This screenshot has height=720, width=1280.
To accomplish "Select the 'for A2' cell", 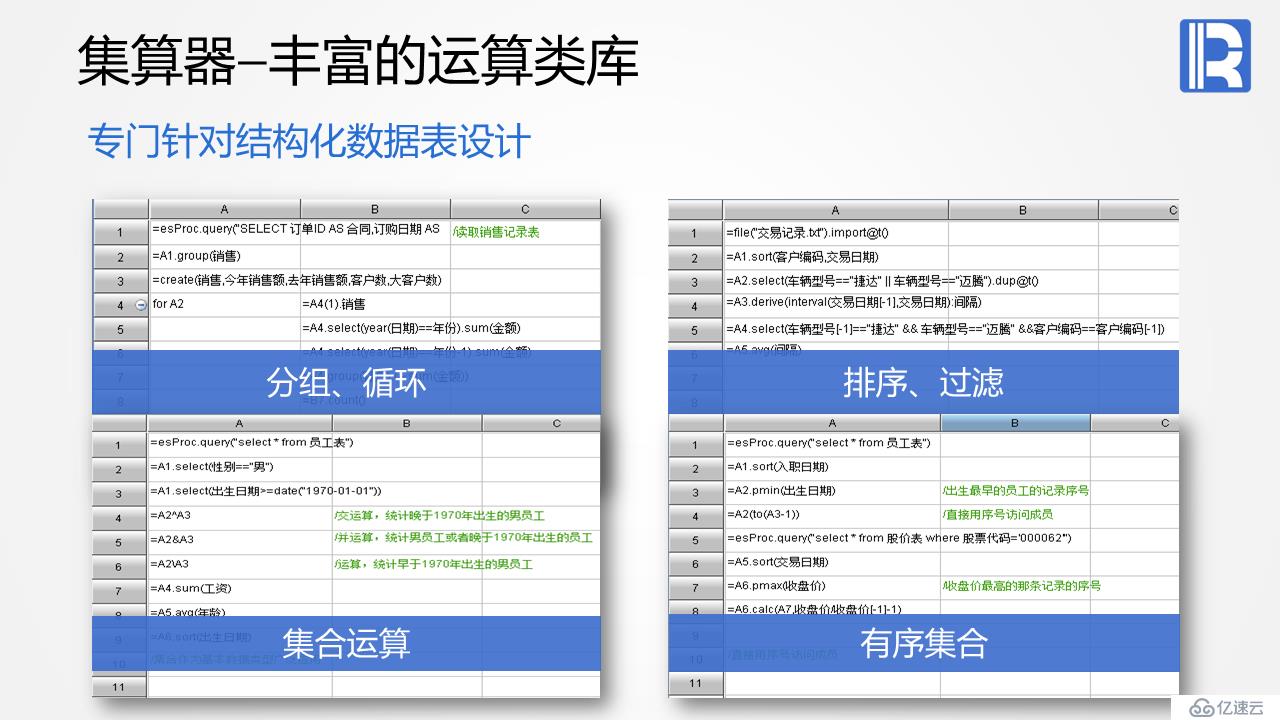I will pos(224,304).
